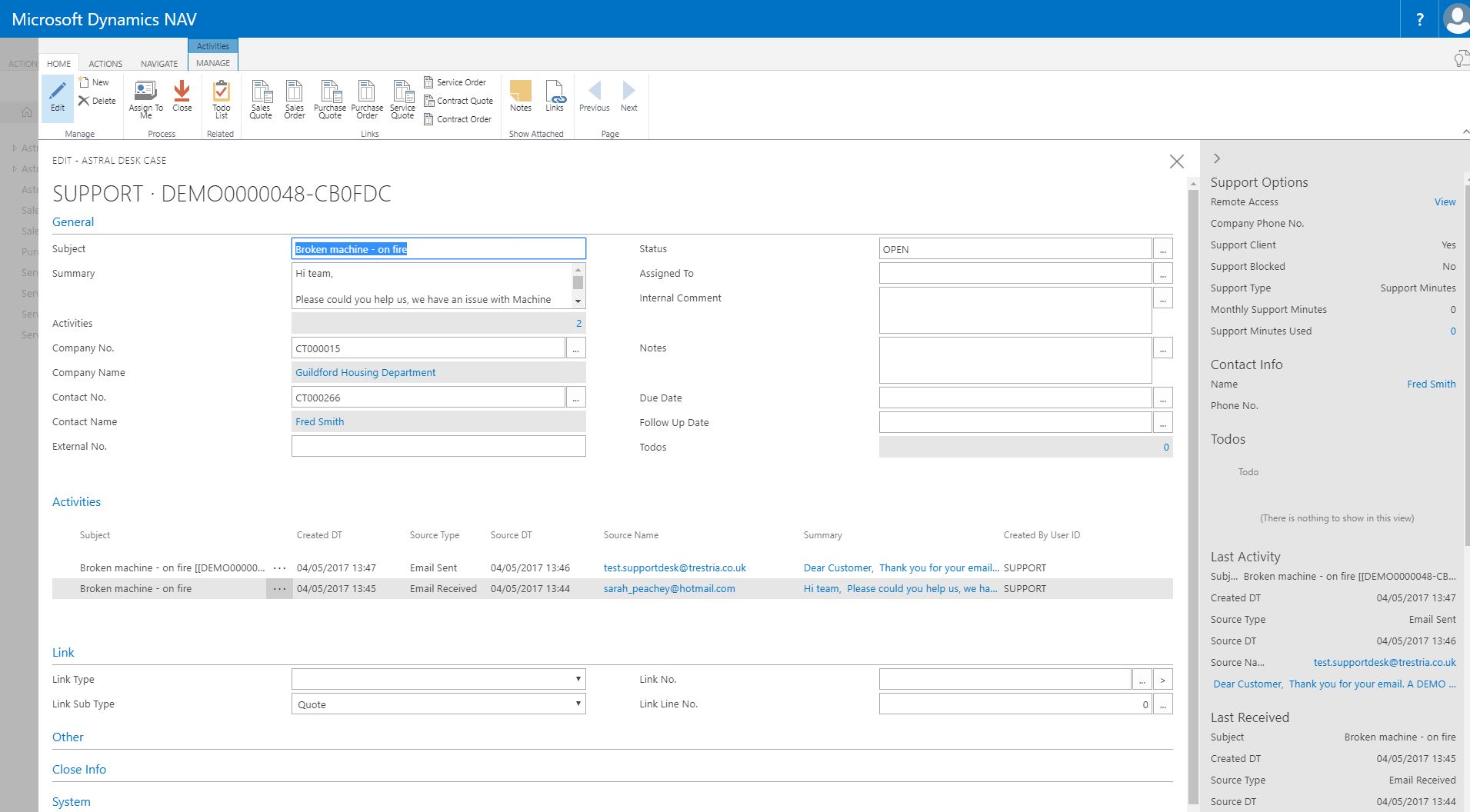Click the Summary scrollbar down arrow
This screenshot has width=1470, height=812.
coord(578,301)
